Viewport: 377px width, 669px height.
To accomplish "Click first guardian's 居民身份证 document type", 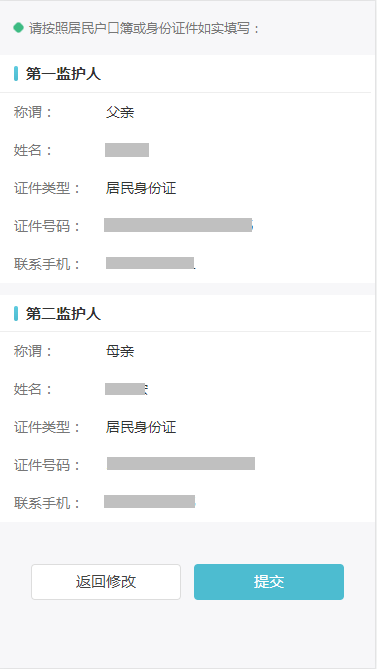I will tap(141, 188).
